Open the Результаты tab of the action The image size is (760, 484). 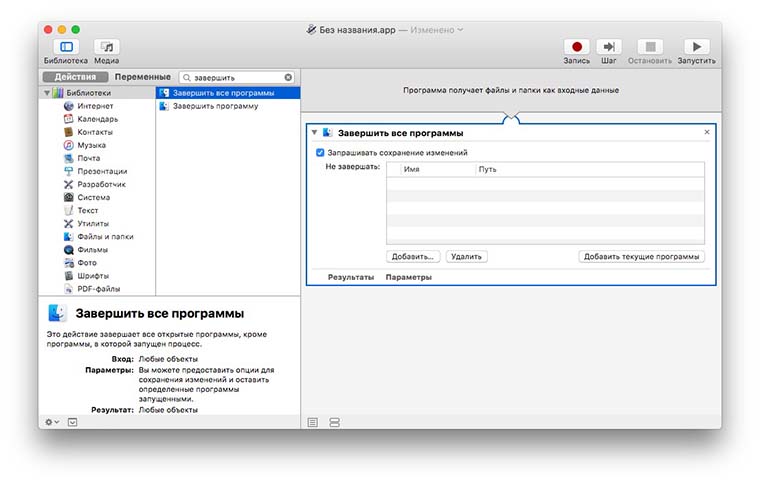[351, 278]
